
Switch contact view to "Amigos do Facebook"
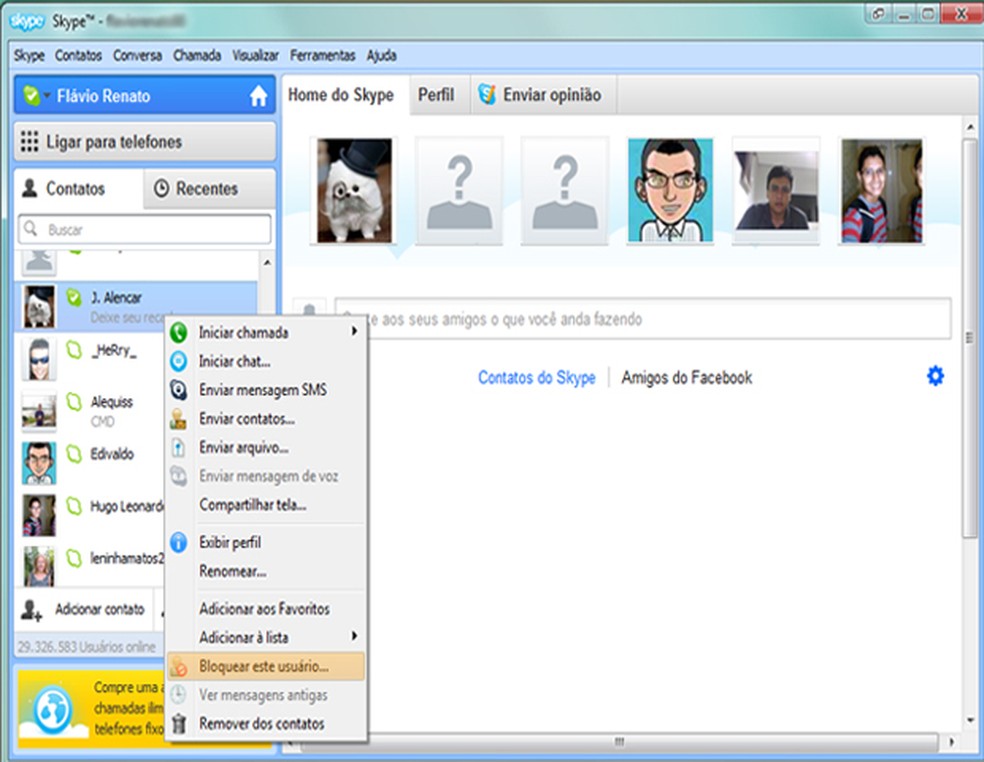point(686,378)
